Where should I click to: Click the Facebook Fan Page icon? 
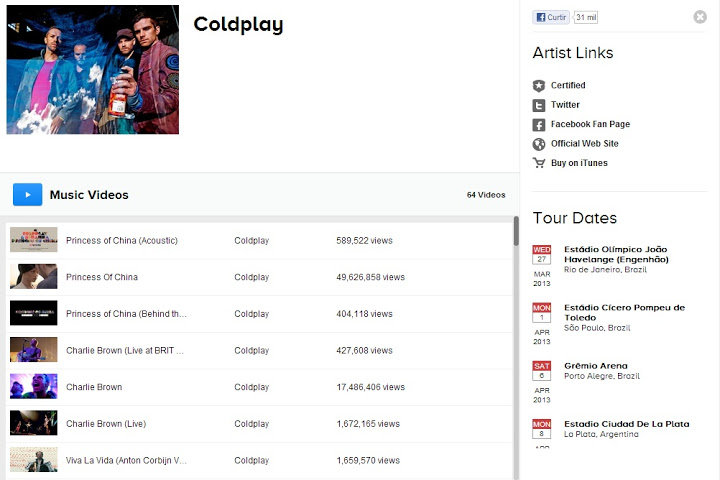pyautogui.click(x=539, y=124)
